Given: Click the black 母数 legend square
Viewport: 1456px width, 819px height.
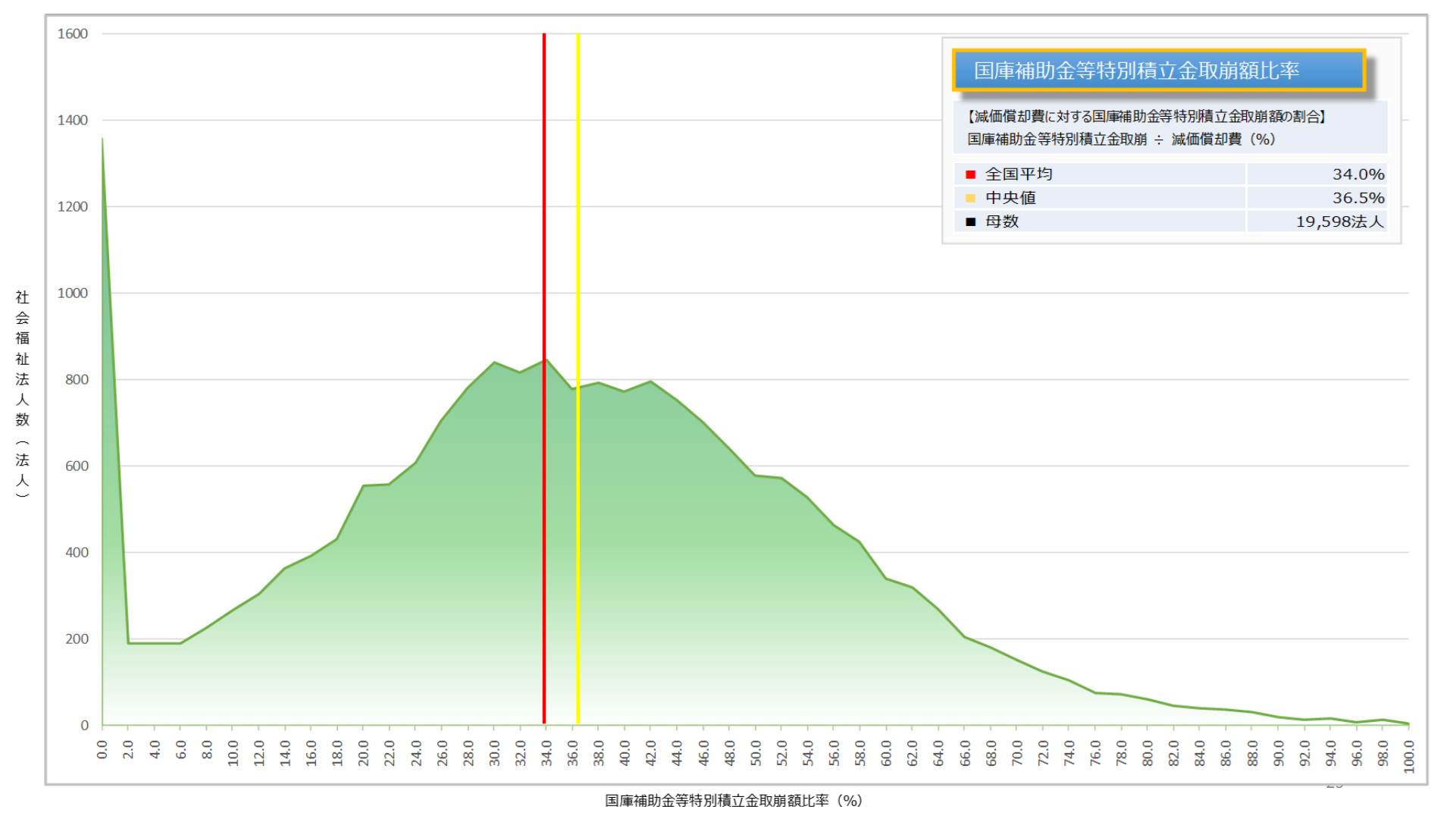Looking at the screenshot, I should [970, 221].
